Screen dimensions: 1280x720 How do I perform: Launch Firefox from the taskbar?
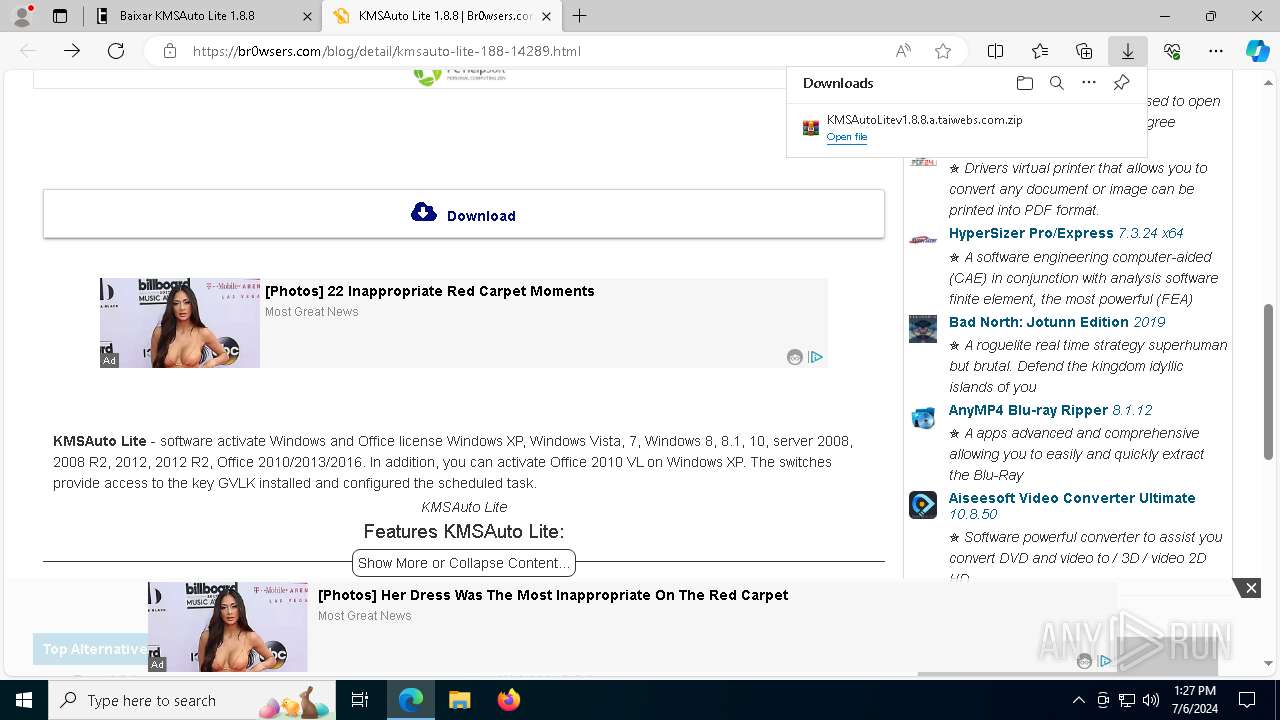[x=508, y=700]
